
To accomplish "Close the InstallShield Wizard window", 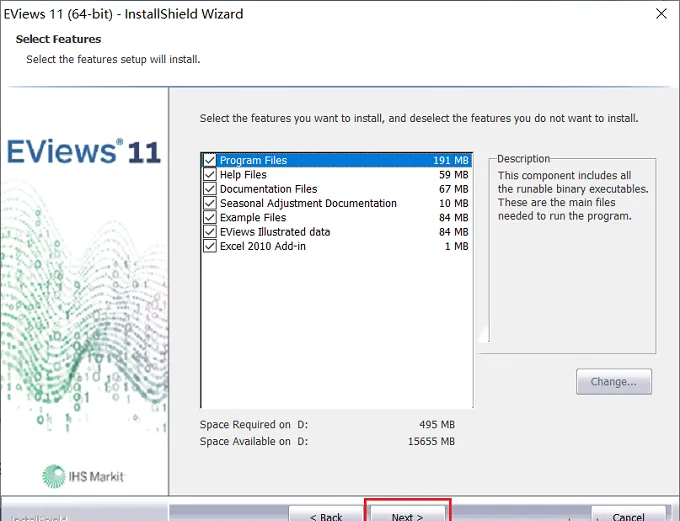I will click(661, 14).
